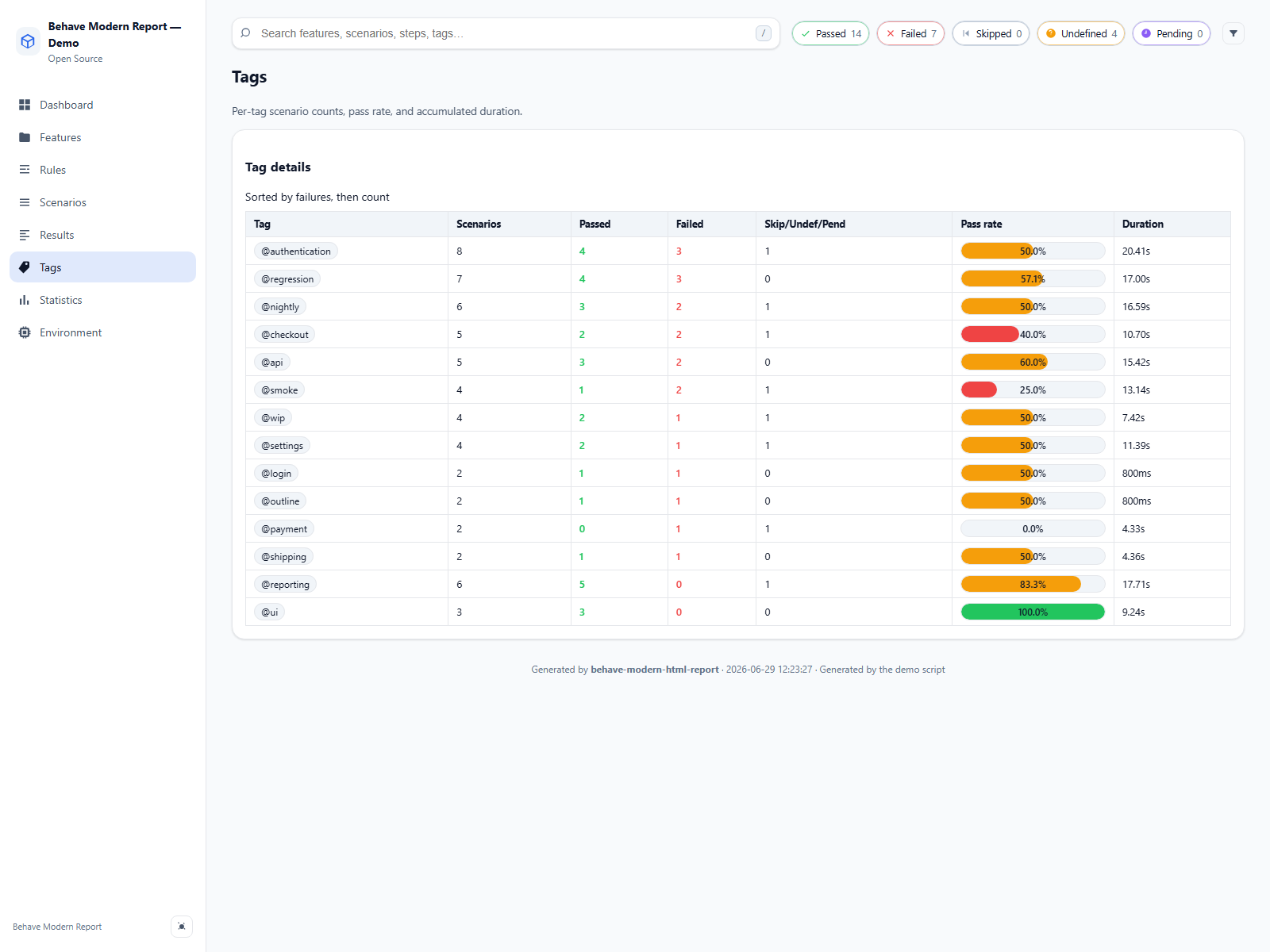Click the @shipping tag chip
The height and width of the screenshot is (952, 1270).
[284, 557]
